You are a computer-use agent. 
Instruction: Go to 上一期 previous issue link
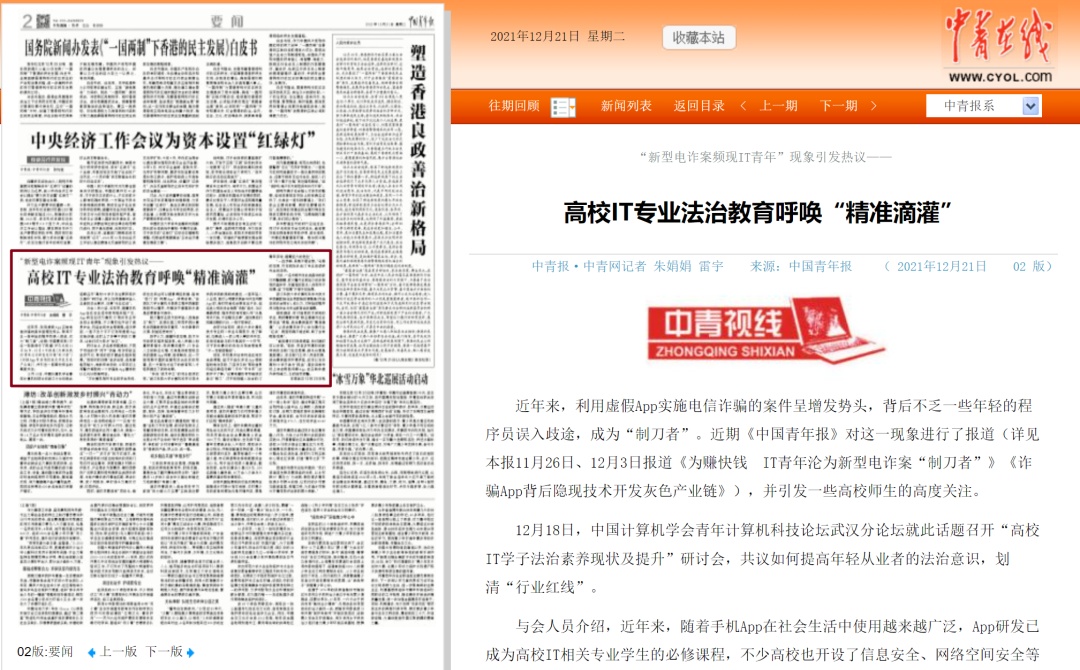click(x=779, y=106)
